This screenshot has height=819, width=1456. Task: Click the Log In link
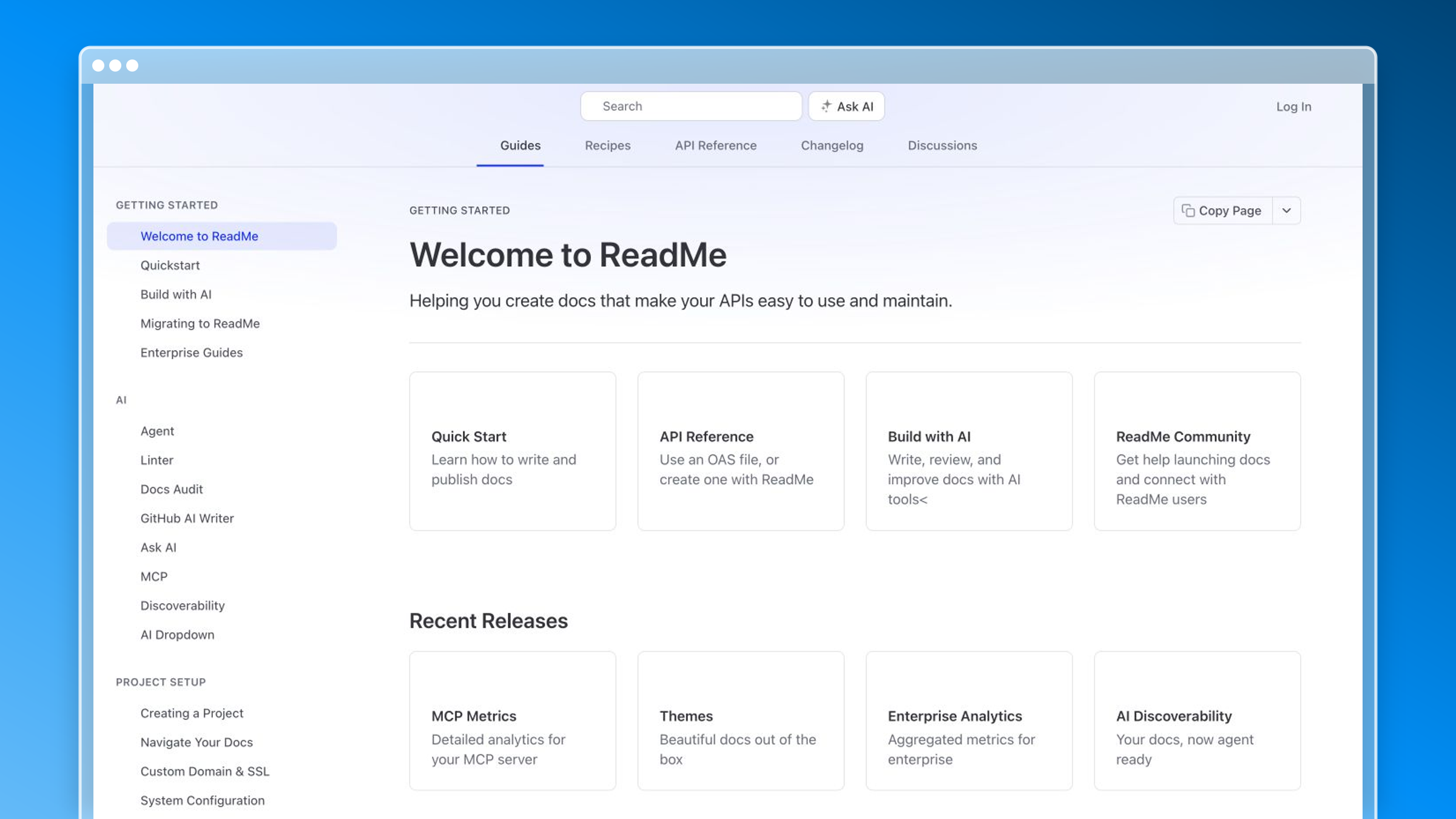tap(1293, 107)
